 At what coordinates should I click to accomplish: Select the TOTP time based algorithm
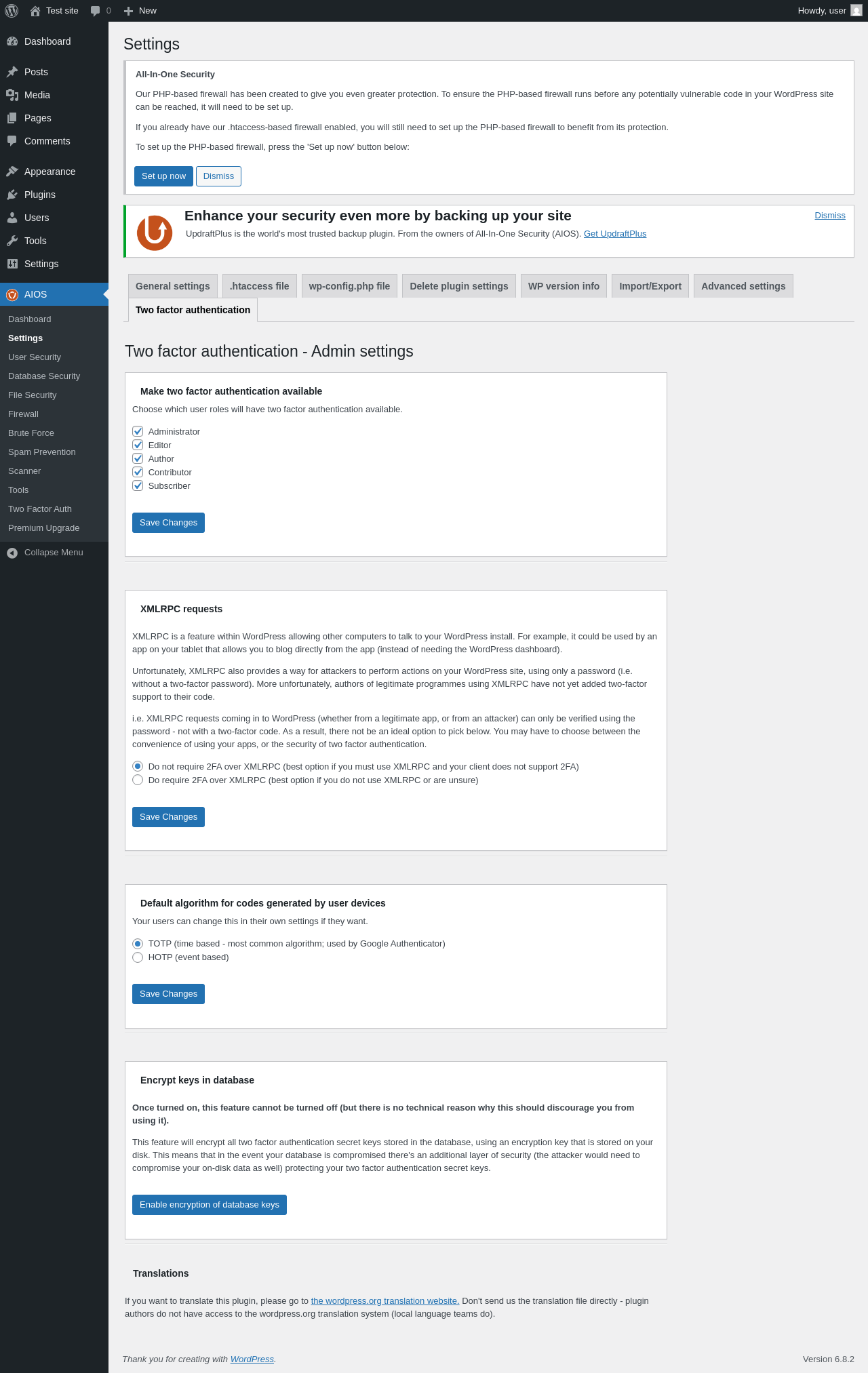pyautogui.click(x=138, y=943)
